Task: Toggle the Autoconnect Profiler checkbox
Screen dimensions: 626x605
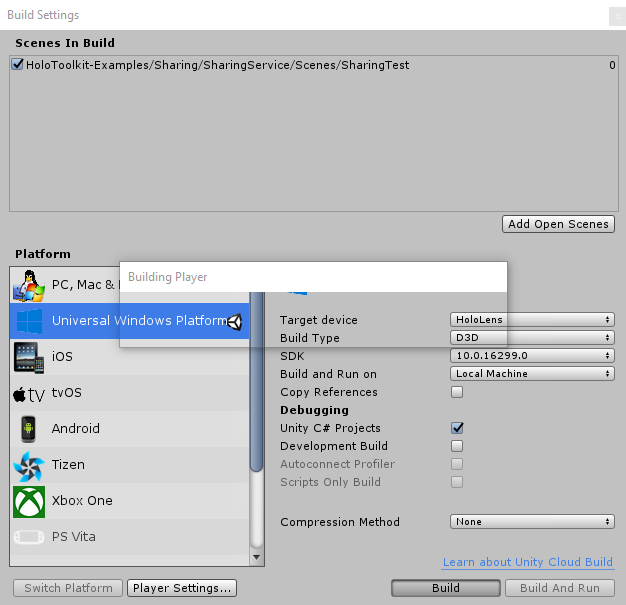Action: [457, 464]
